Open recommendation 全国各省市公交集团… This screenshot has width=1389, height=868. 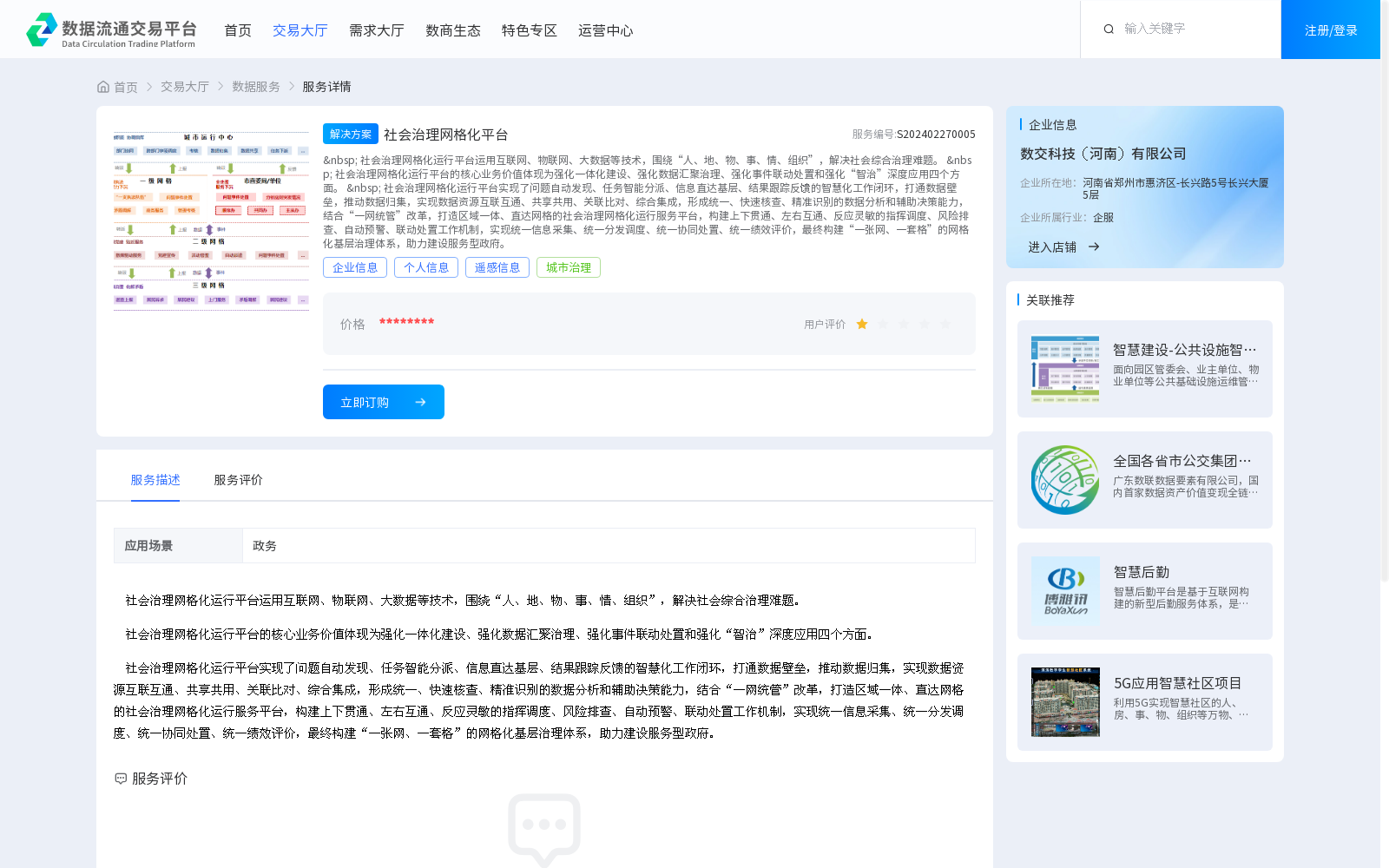(x=1182, y=461)
